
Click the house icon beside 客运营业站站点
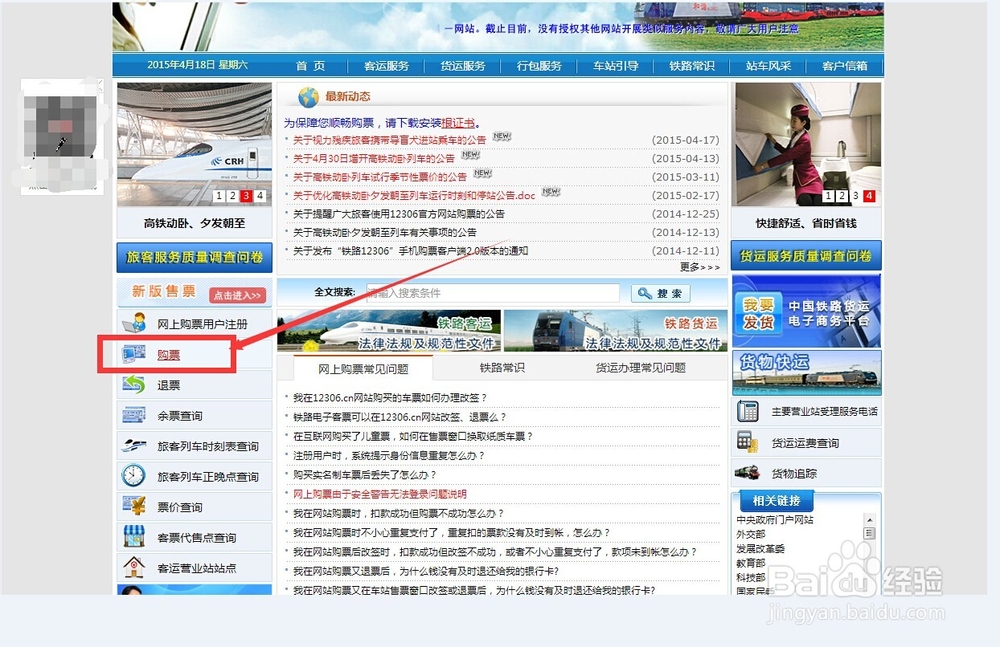(x=132, y=567)
